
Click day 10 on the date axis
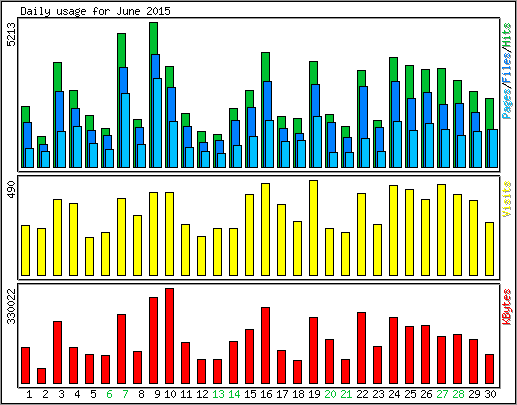170,394
